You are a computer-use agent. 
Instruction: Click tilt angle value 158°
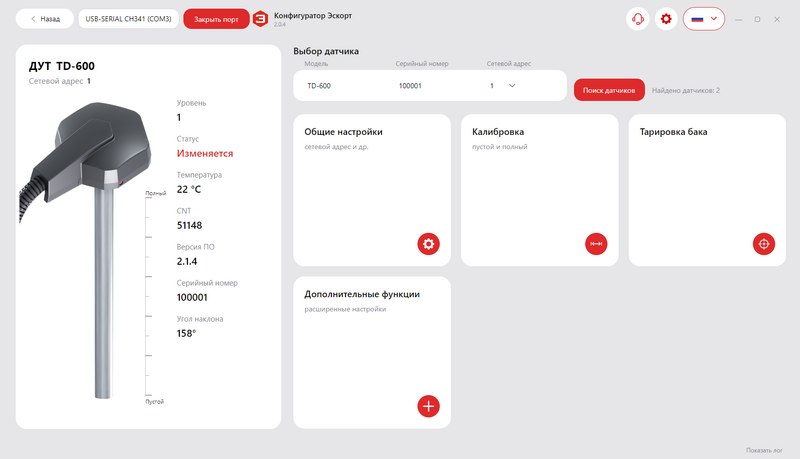coord(186,334)
